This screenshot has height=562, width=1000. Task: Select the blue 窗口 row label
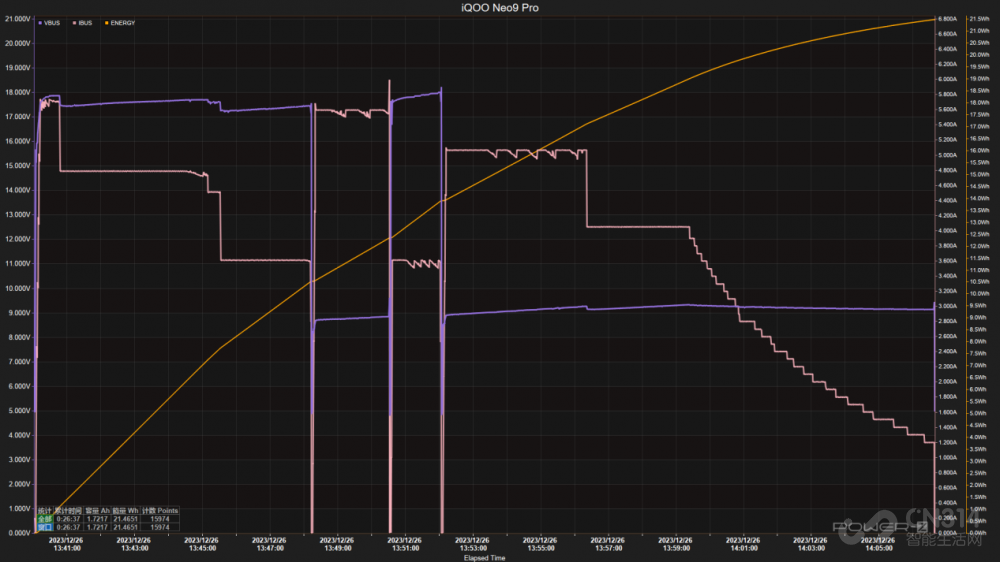tap(43, 527)
